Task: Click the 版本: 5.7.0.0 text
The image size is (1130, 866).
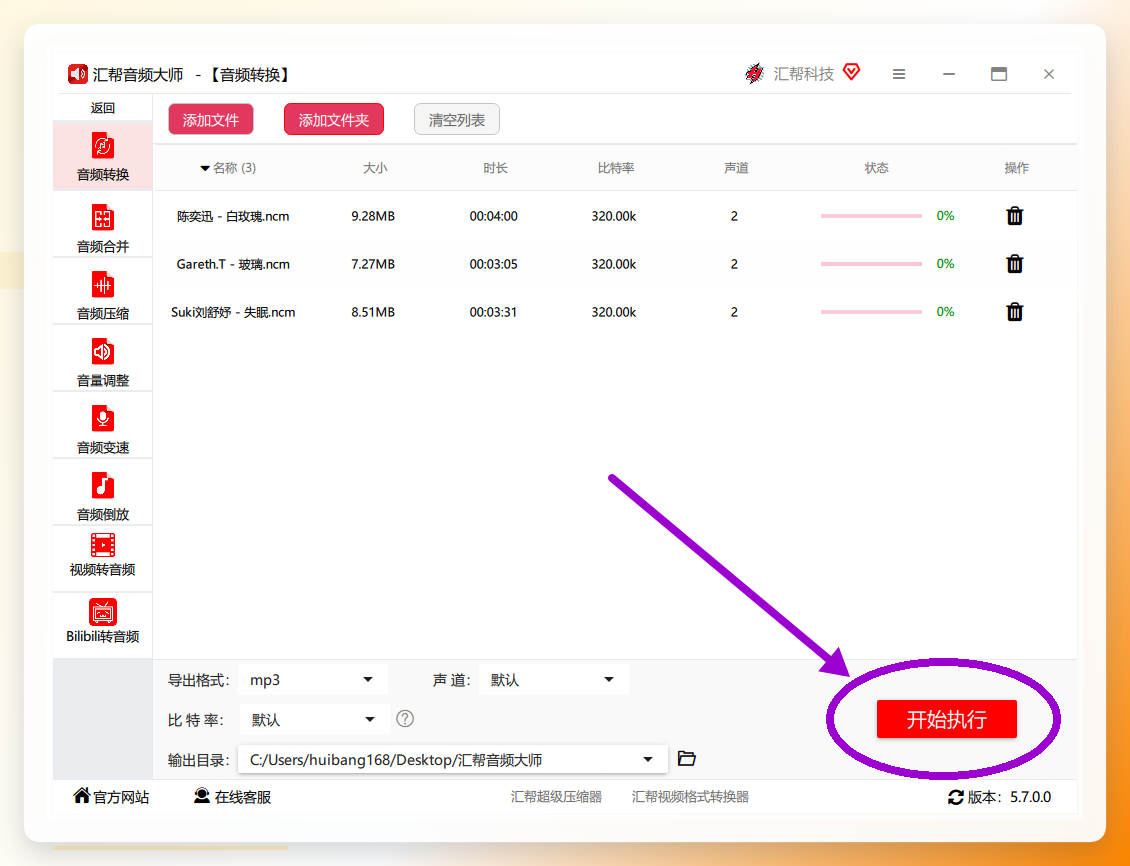Action: point(1009,797)
